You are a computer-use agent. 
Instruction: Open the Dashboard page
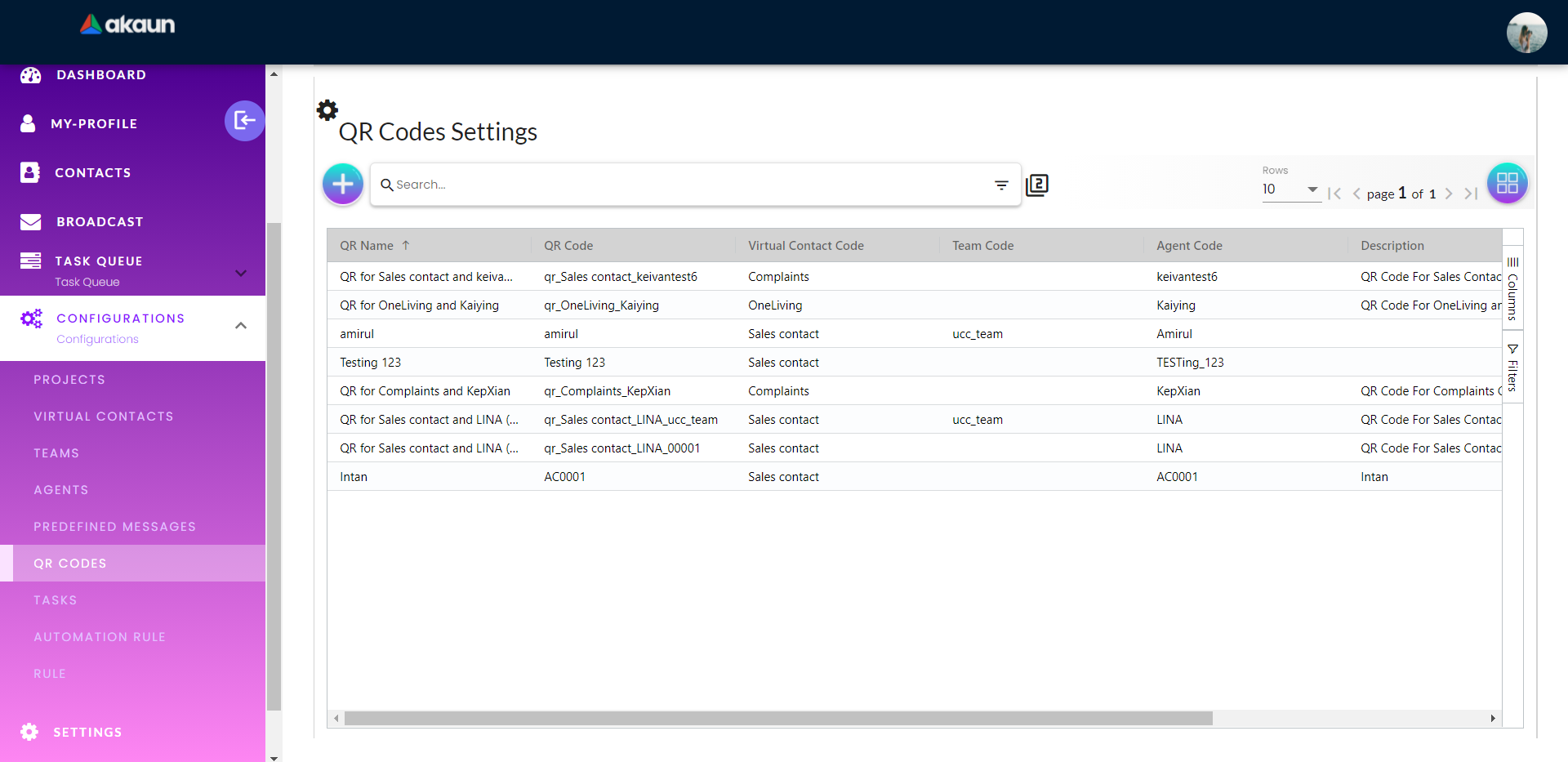pos(101,75)
